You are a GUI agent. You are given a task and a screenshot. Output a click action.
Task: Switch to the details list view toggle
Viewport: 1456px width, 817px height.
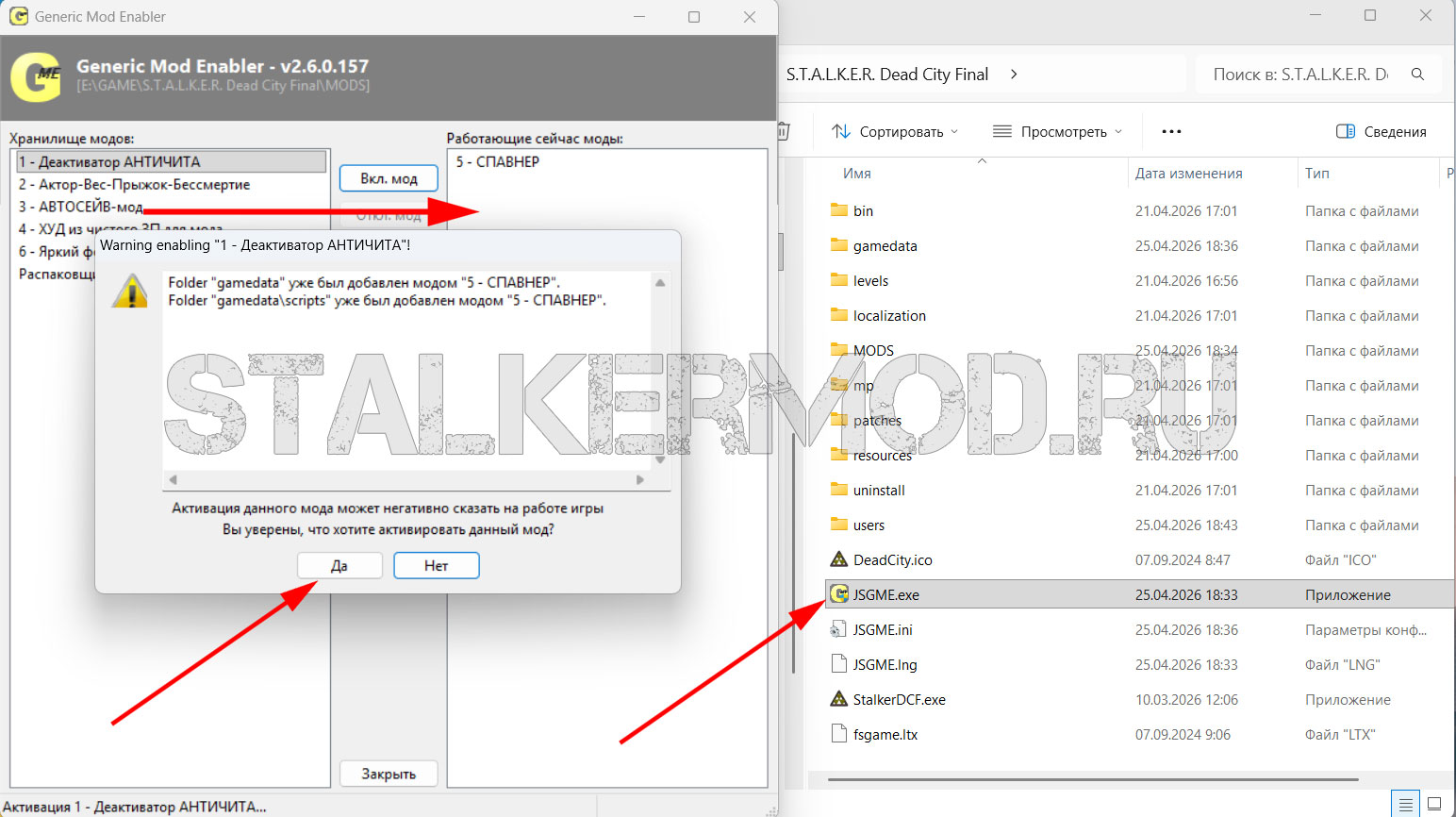1406,804
